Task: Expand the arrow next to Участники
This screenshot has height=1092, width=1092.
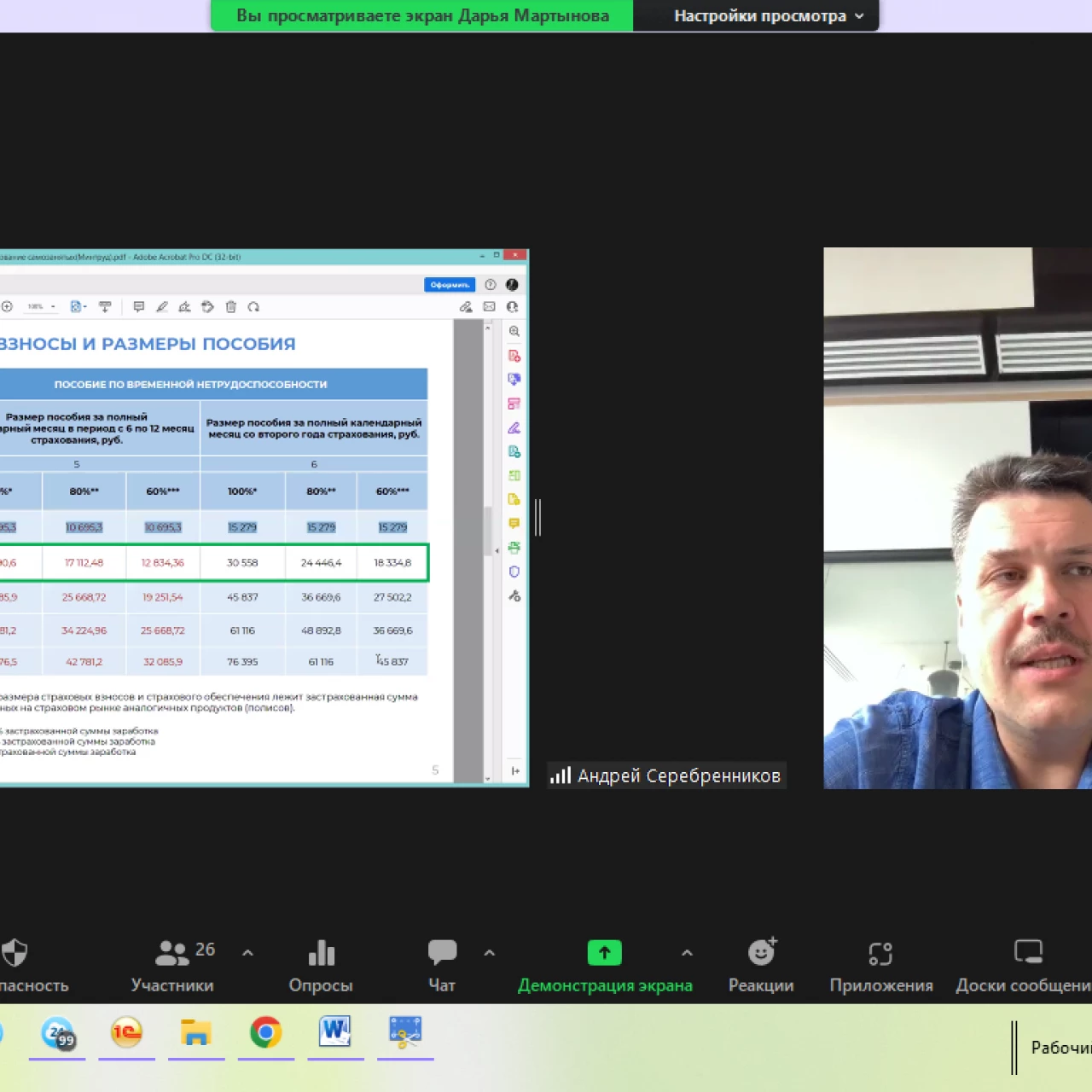Action: (247, 952)
